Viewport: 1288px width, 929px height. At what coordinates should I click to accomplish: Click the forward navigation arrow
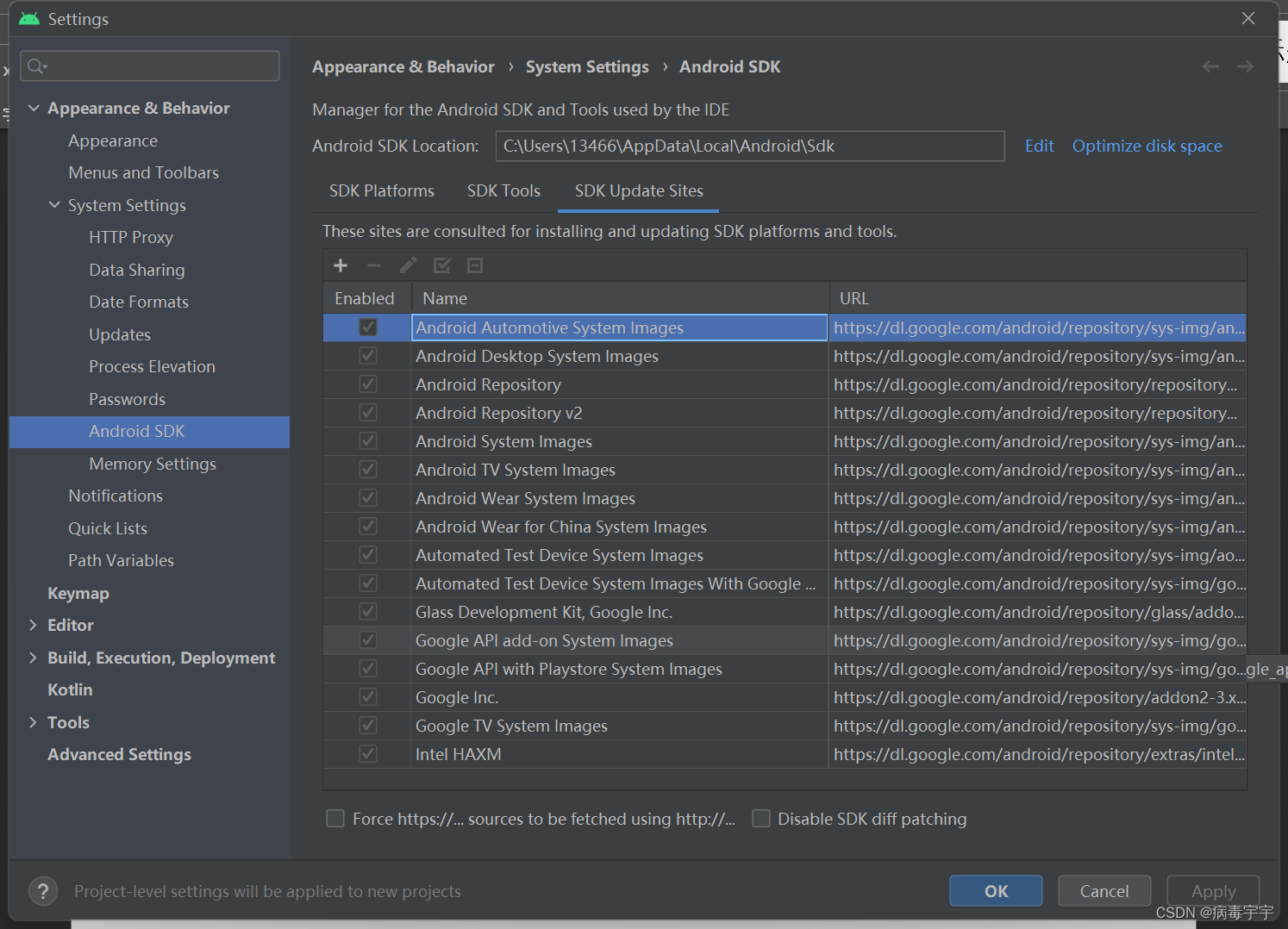click(1245, 66)
